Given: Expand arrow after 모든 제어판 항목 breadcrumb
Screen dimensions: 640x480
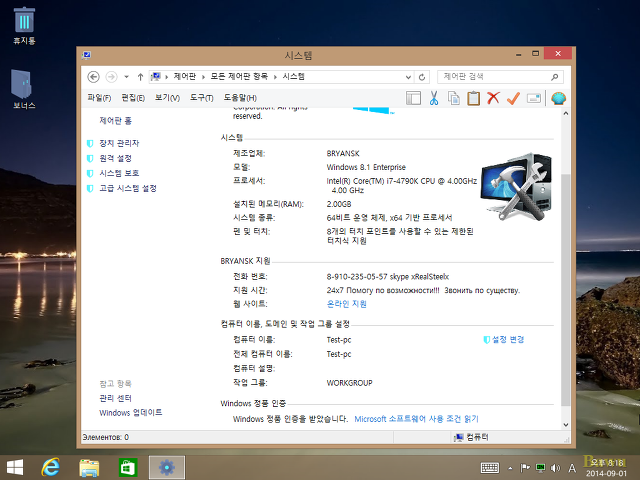Looking at the screenshot, I should click(x=275, y=77).
